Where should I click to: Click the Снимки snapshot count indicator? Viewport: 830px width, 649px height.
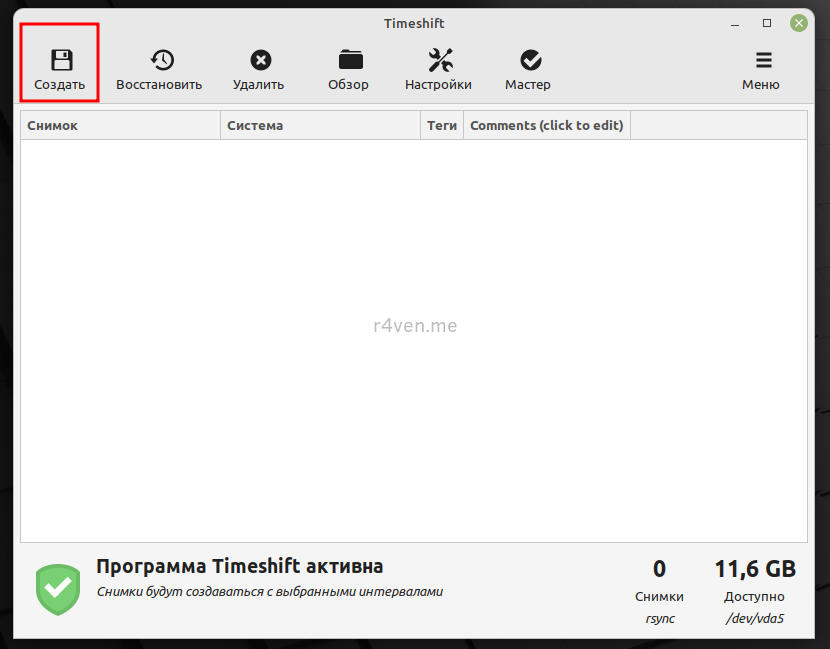pyautogui.click(x=659, y=582)
